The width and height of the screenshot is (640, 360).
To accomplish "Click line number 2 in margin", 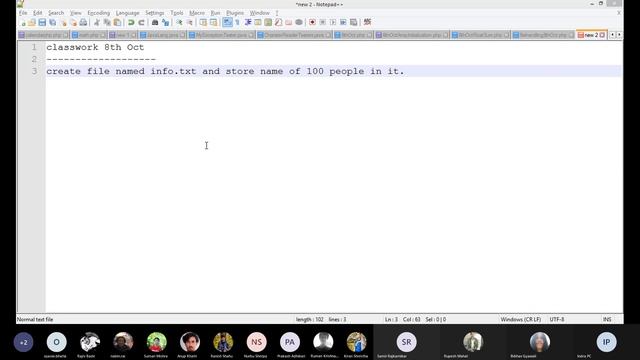I will (34, 59).
